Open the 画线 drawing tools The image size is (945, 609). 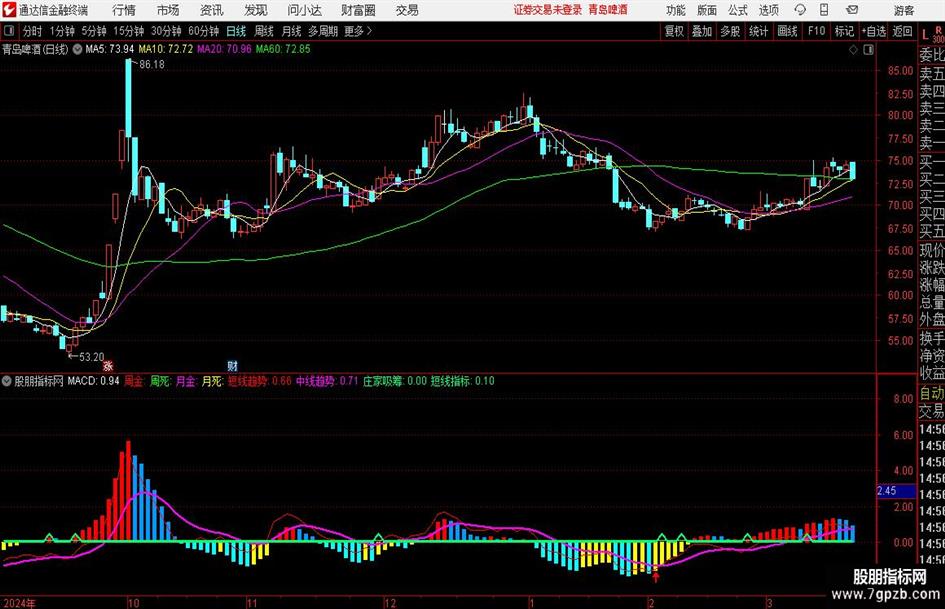787,31
